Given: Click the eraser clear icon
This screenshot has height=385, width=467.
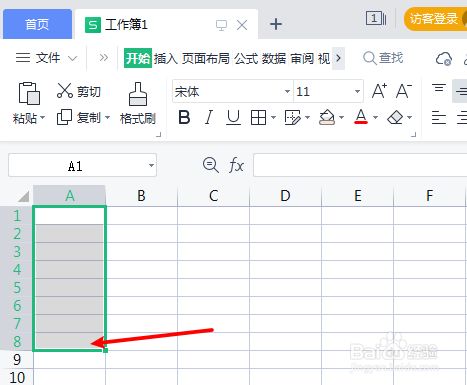Looking at the screenshot, I should coord(395,117).
